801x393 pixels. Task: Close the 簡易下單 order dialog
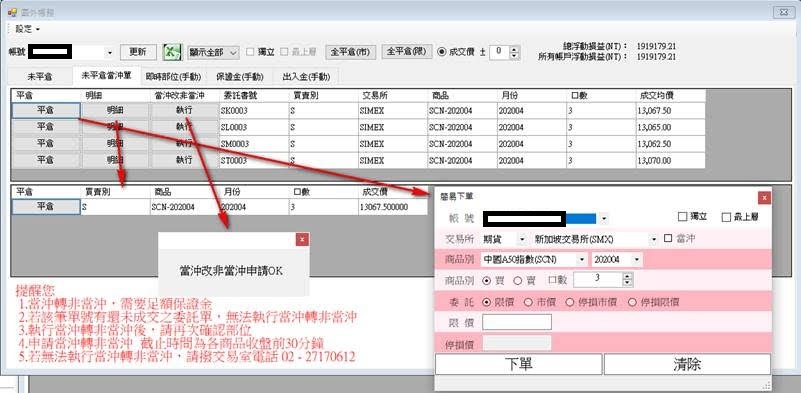pyautogui.click(x=764, y=198)
